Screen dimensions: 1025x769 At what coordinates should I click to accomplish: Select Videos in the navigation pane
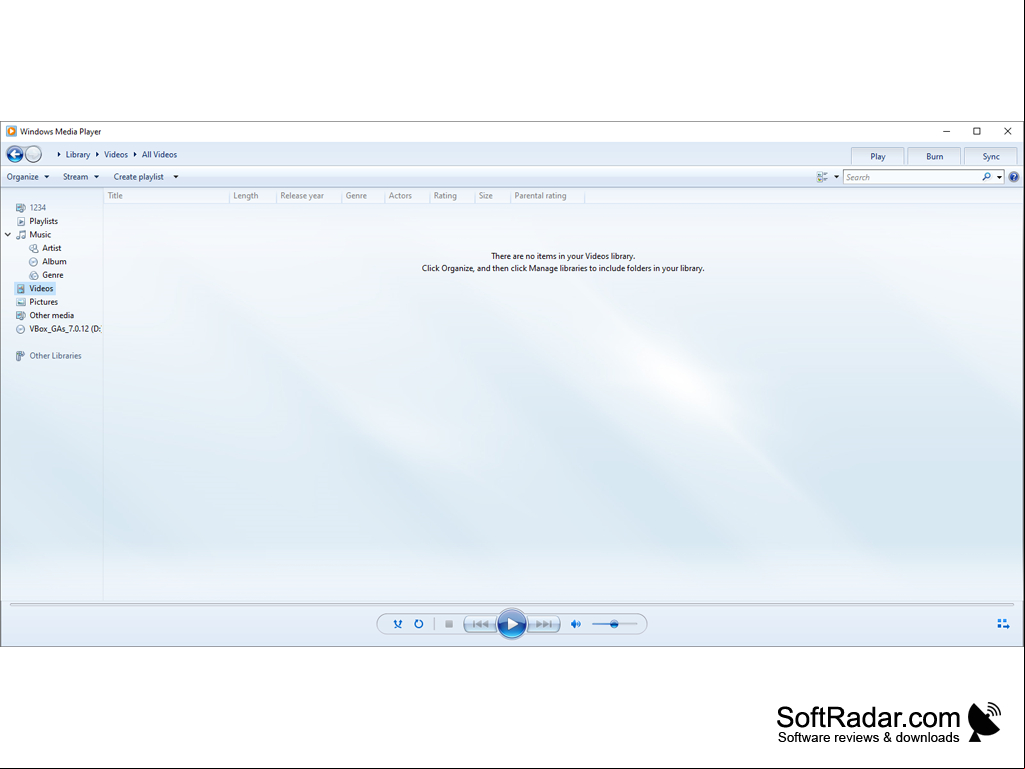[x=35, y=288]
